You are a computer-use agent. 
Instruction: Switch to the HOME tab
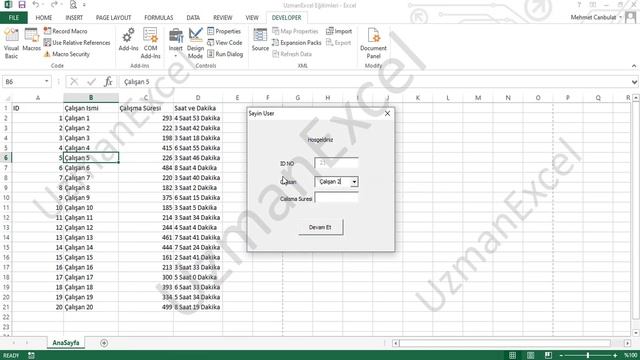[x=44, y=18]
